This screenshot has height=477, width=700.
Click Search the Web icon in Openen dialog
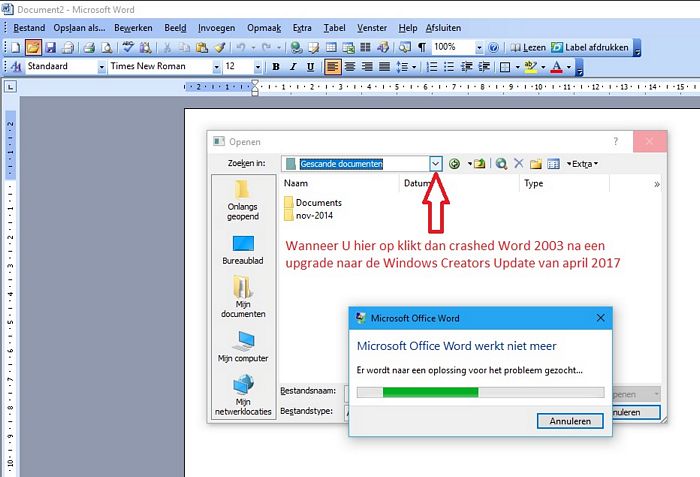point(501,164)
